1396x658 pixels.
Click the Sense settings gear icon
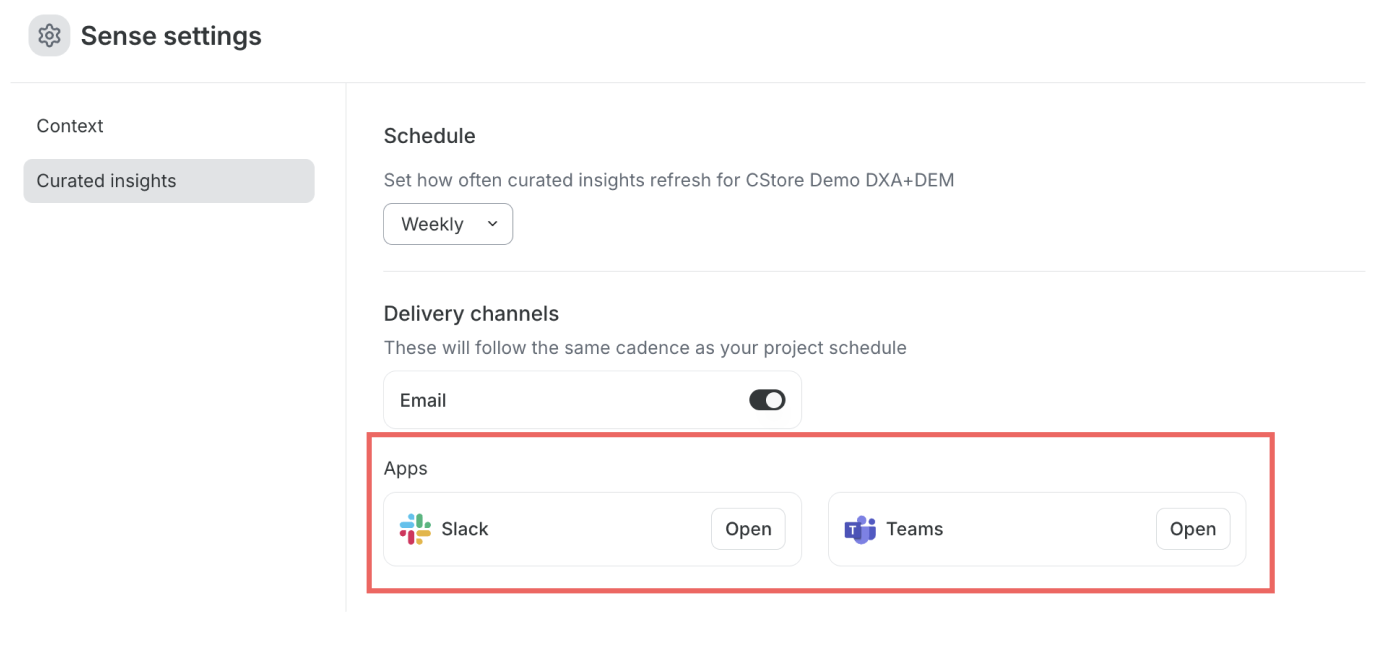tap(50, 36)
